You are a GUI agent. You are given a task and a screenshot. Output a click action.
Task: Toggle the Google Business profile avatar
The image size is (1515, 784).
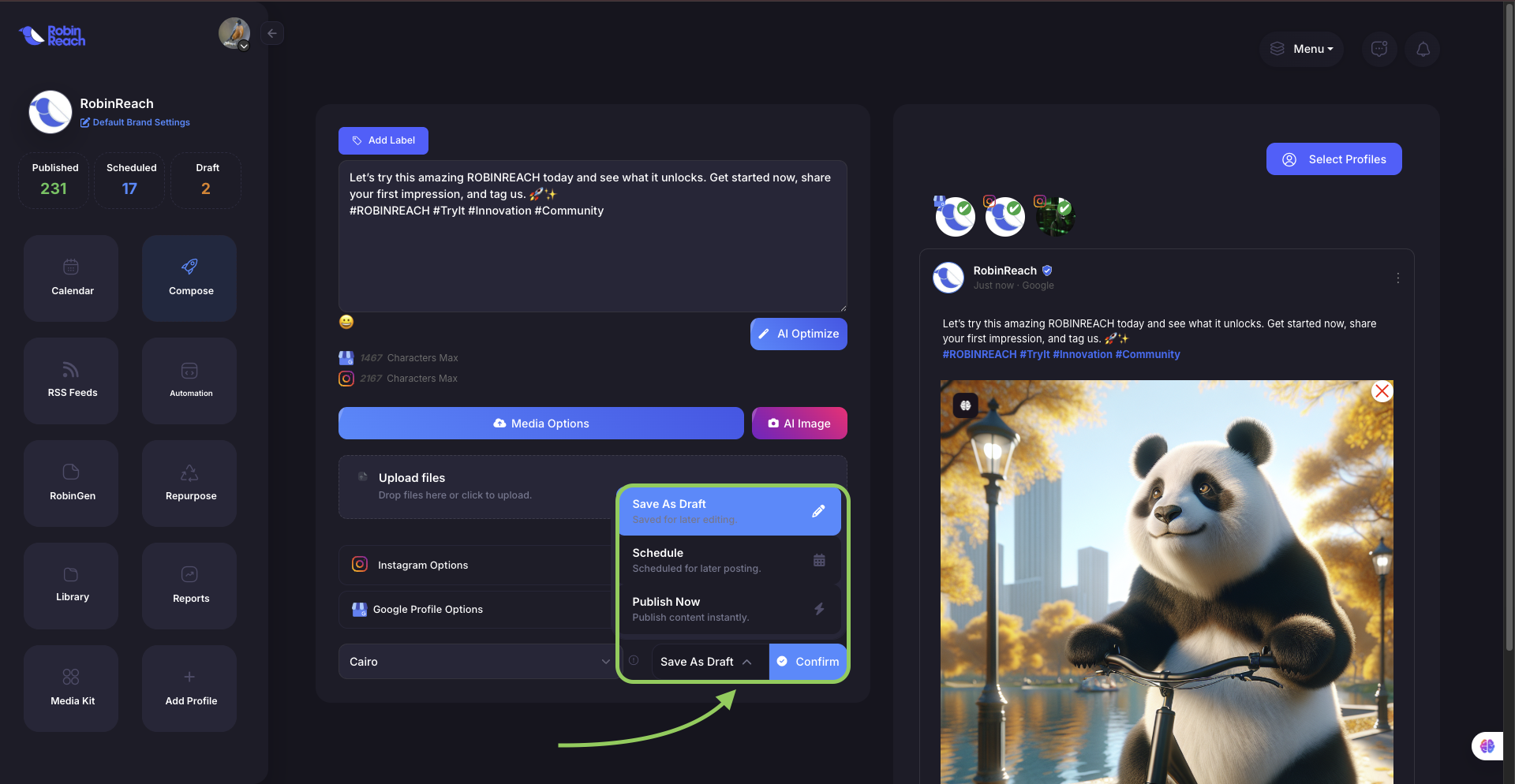(955, 216)
